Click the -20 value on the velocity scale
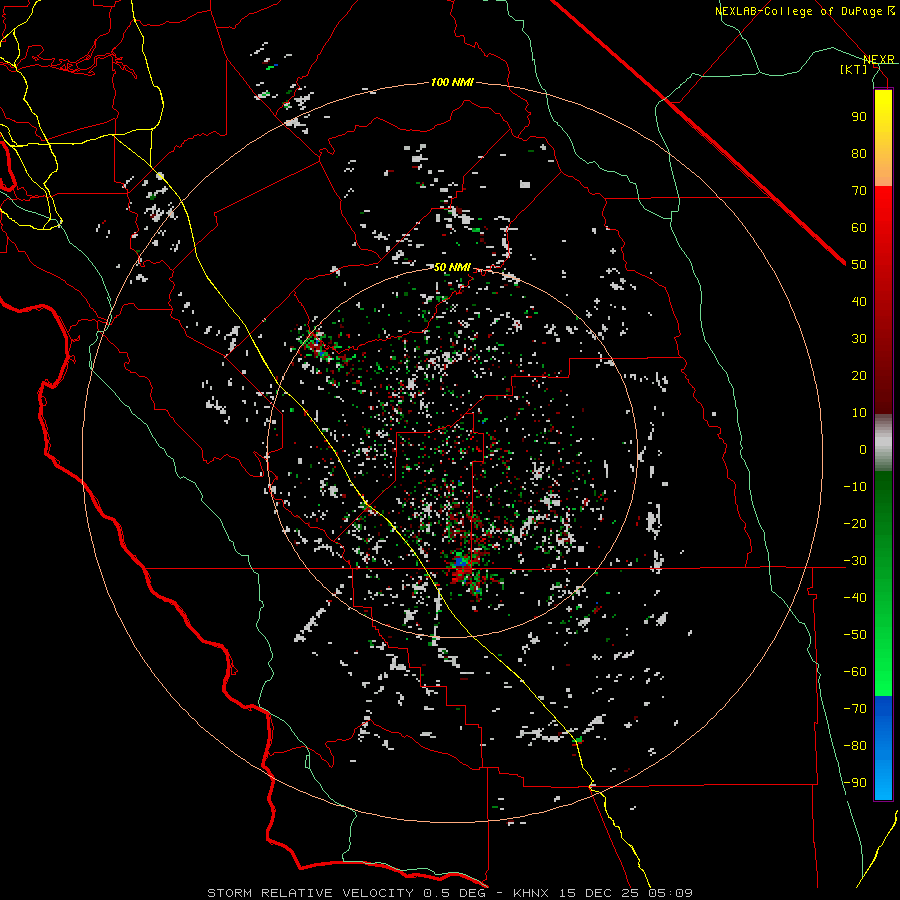The image size is (900, 900). (x=855, y=523)
